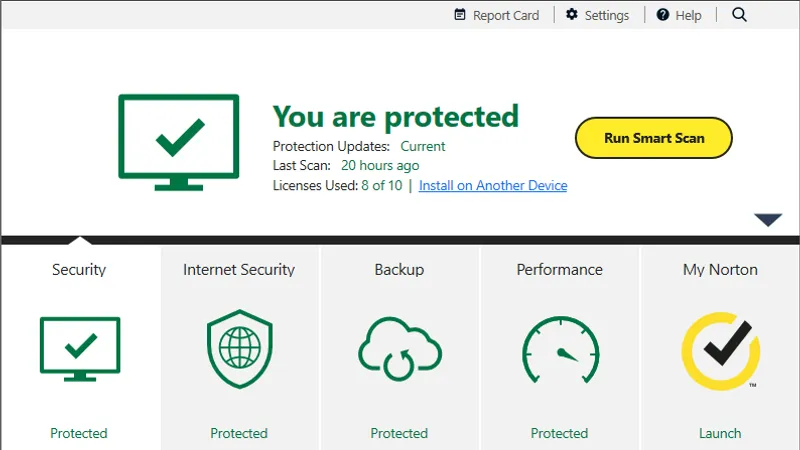Open the Report Card menu item

coord(505,15)
